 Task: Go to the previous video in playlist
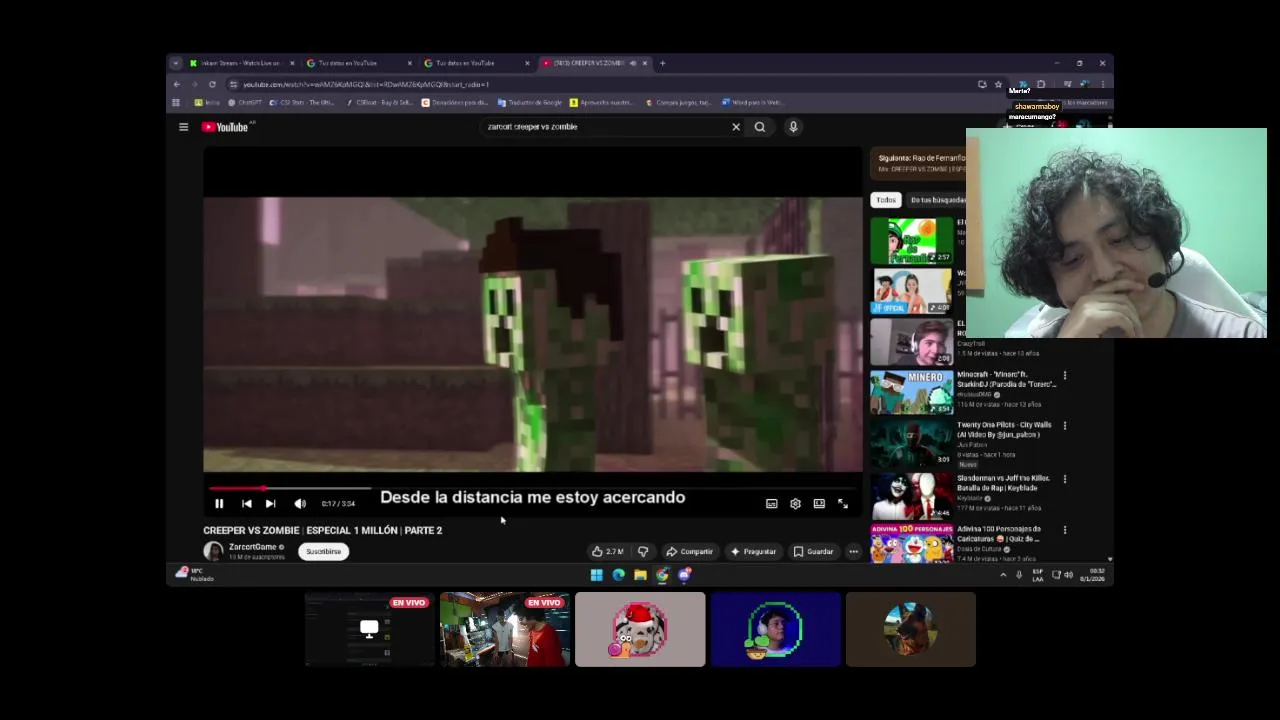point(246,504)
